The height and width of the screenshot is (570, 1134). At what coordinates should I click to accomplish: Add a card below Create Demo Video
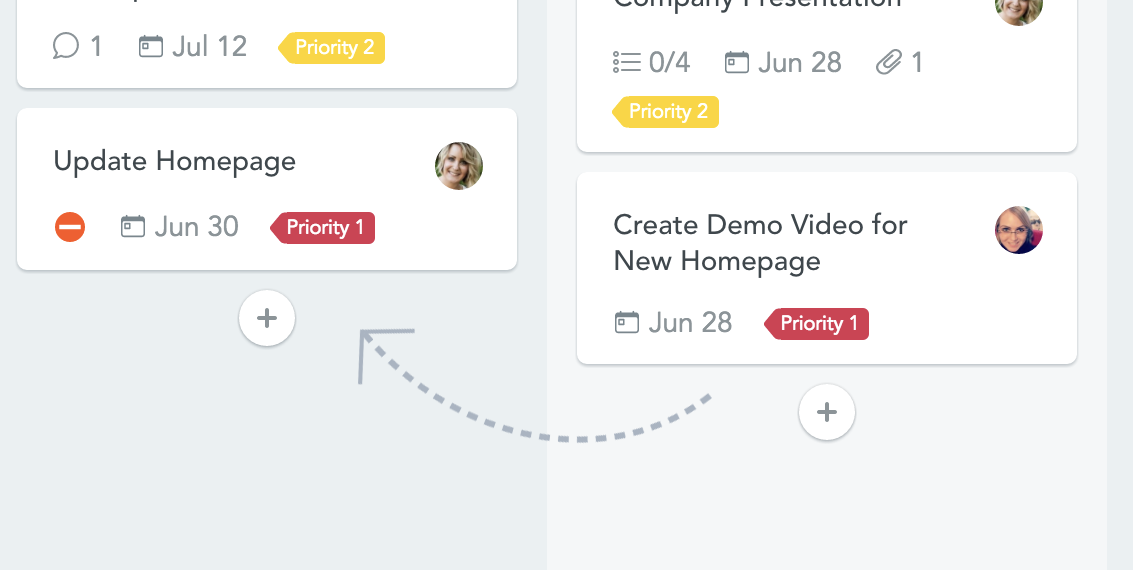coord(827,412)
